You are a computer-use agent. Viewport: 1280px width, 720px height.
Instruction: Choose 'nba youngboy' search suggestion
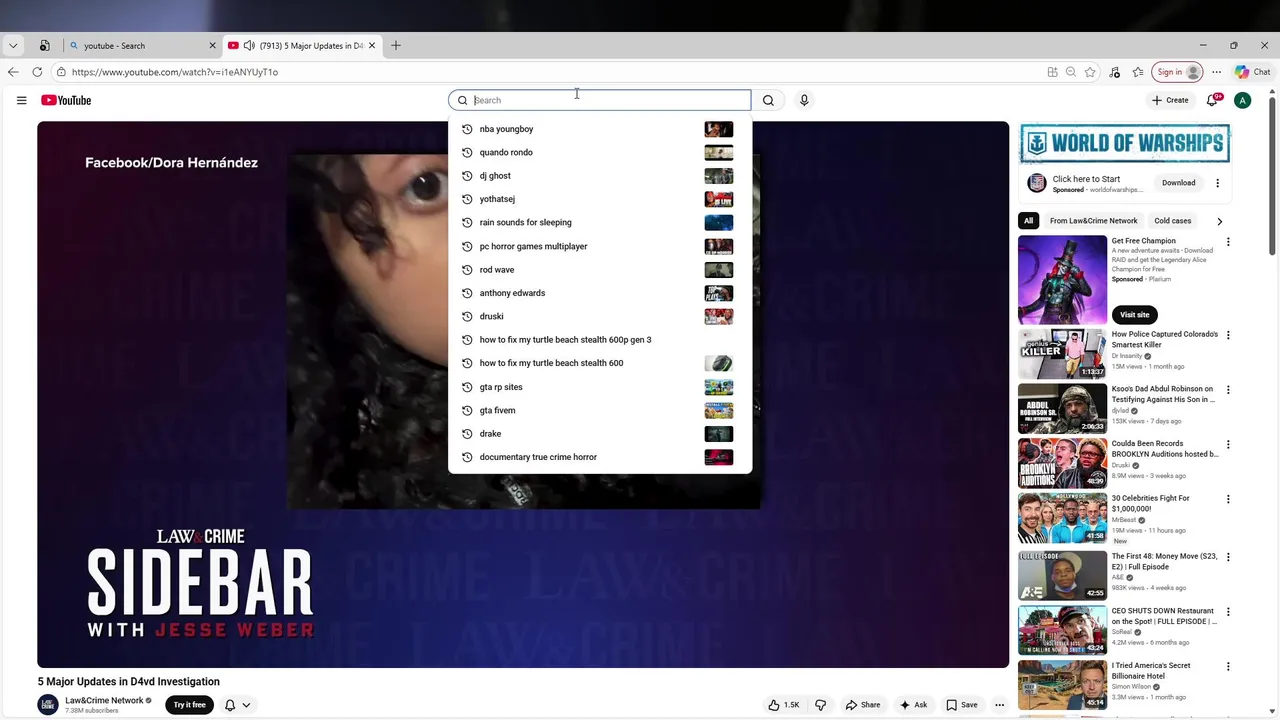point(600,129)
